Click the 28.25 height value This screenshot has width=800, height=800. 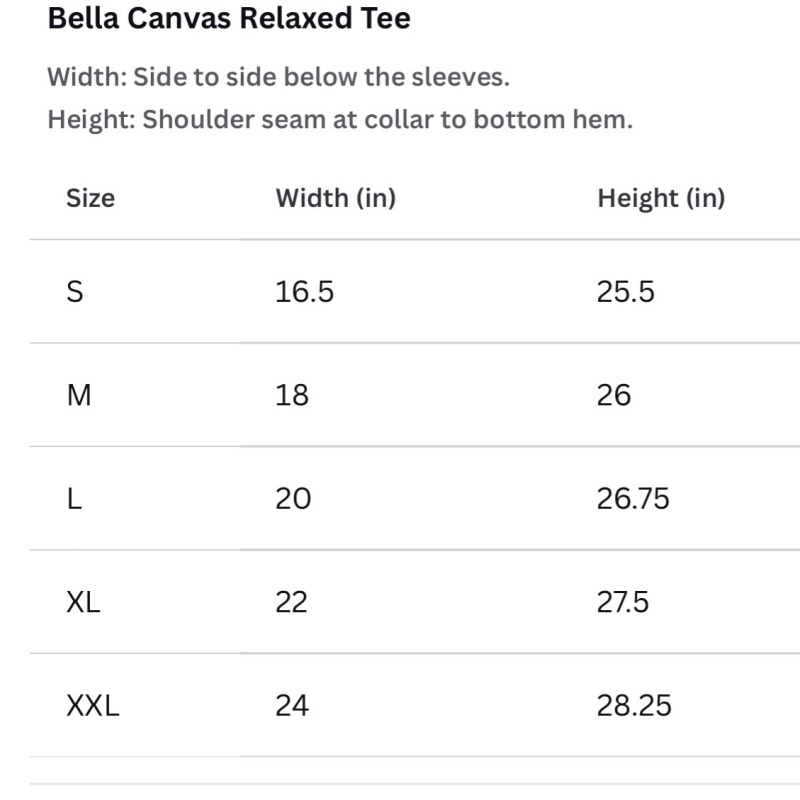click(x=634, y=706)
